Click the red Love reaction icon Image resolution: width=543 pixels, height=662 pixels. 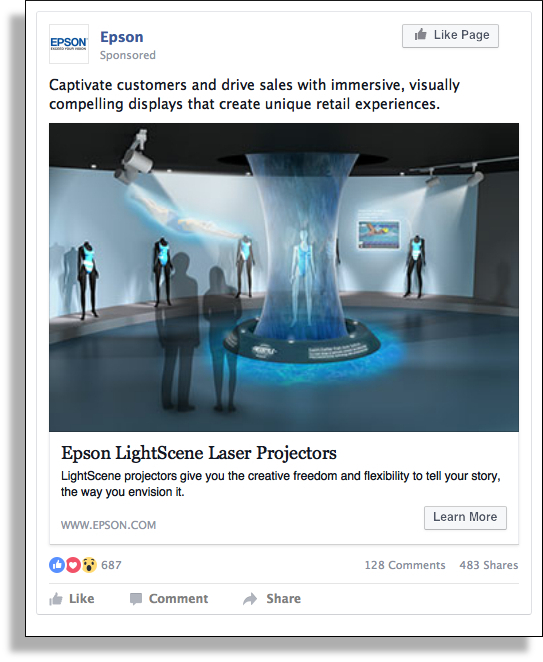pos(73,565)
